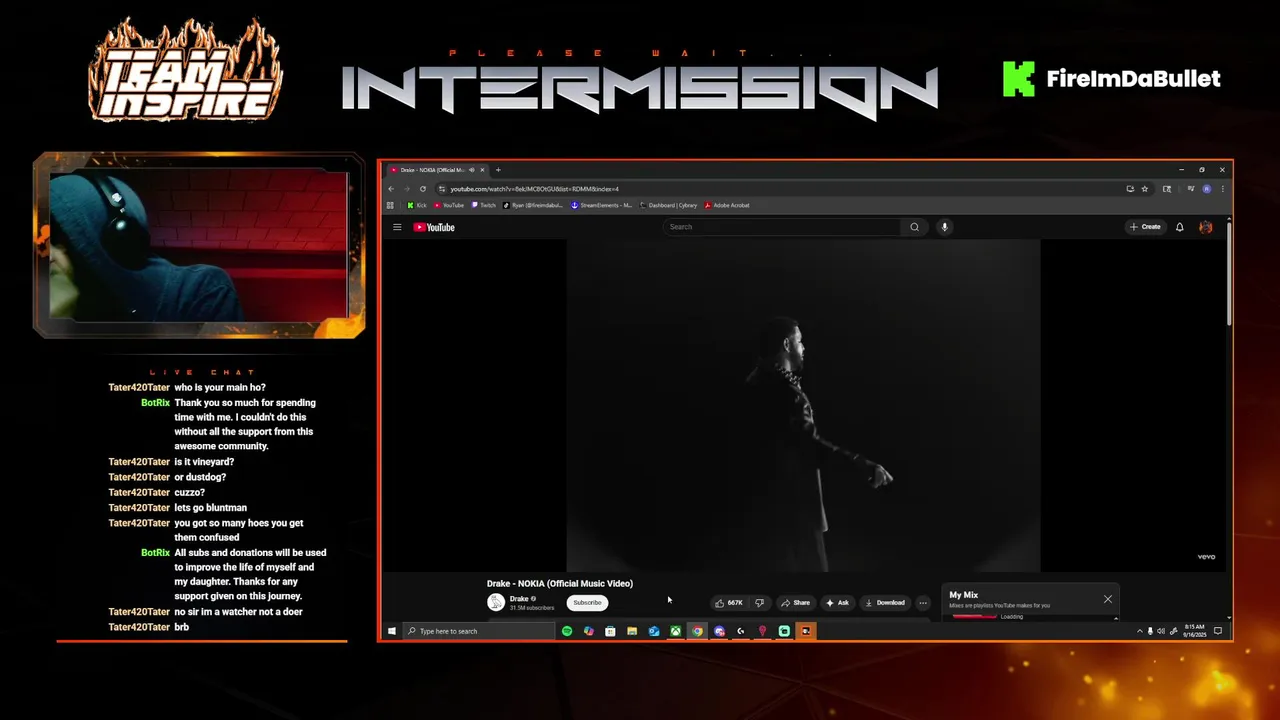This screenshot has width=1280, height=720.
Task: Open a new browser tab
Action: click(498, 170)
